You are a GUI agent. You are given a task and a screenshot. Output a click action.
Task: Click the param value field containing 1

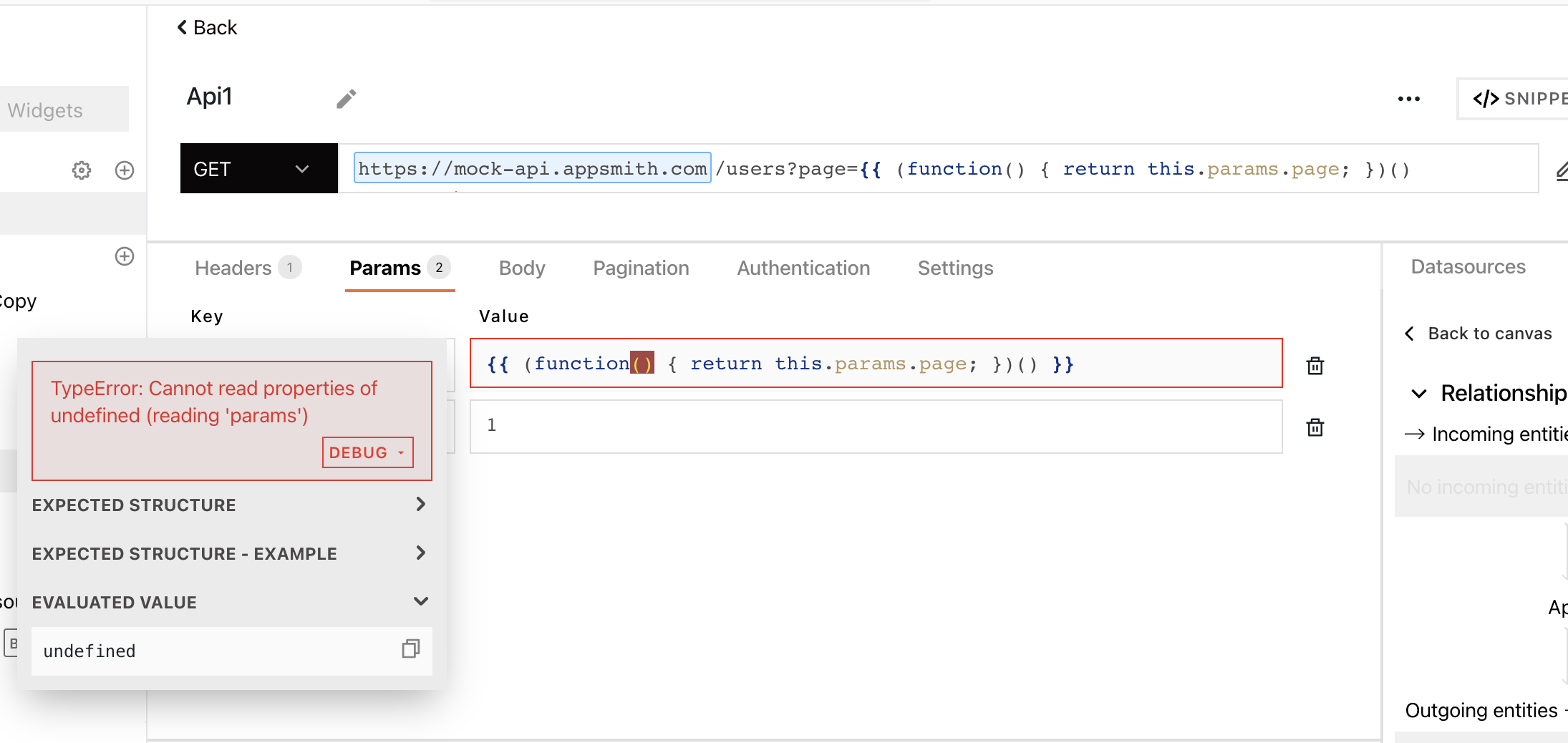point(876,426)
